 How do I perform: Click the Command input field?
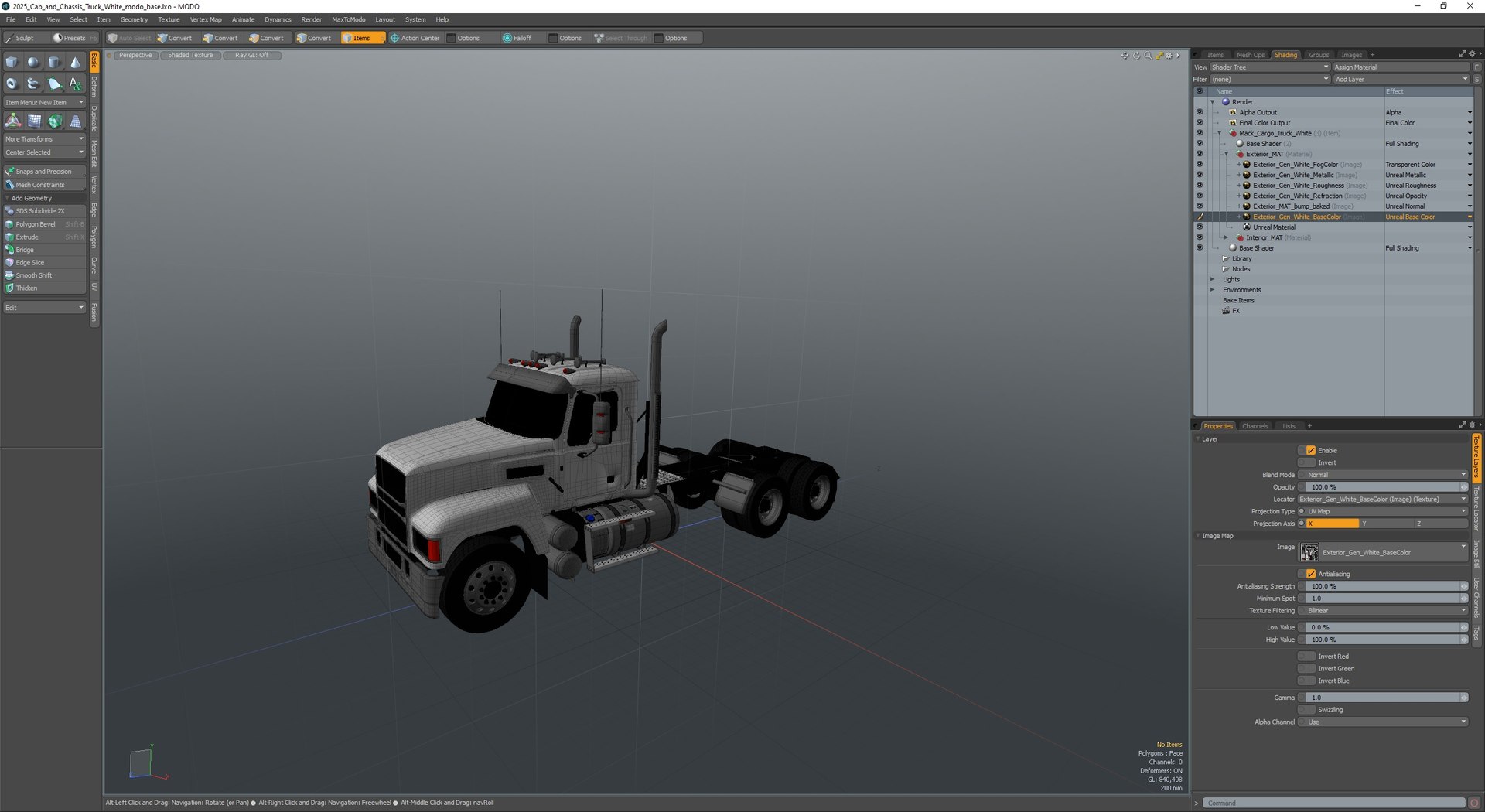(1333, 803)
